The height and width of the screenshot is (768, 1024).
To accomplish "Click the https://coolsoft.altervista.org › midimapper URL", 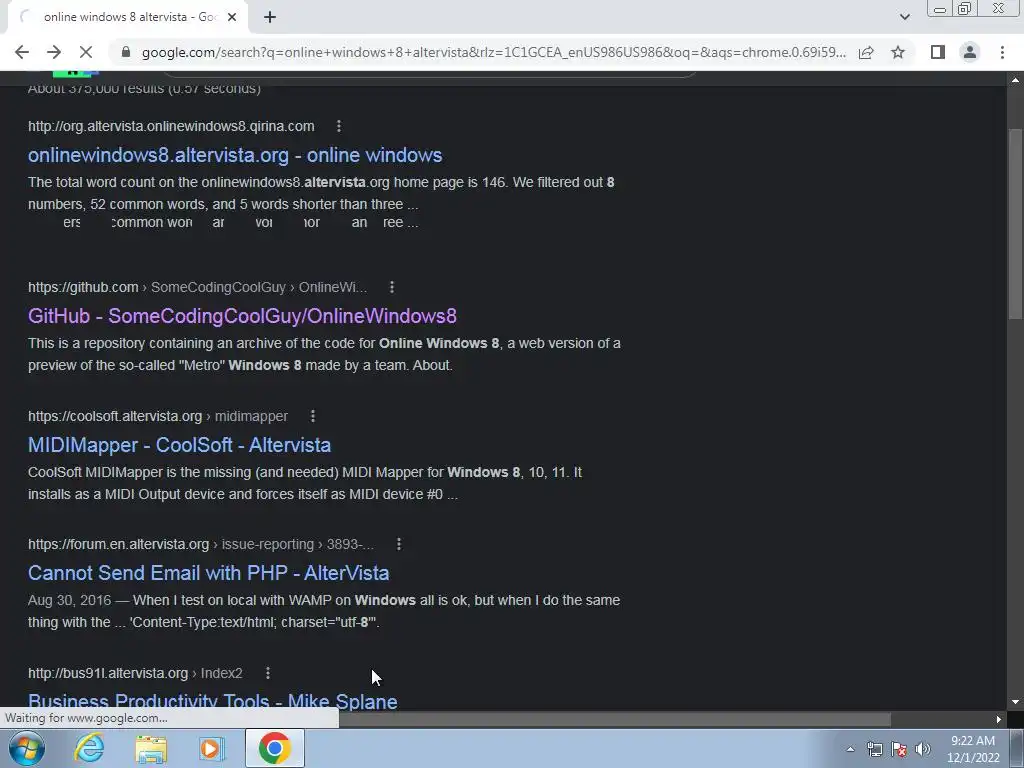I will [x=158, y=416].
